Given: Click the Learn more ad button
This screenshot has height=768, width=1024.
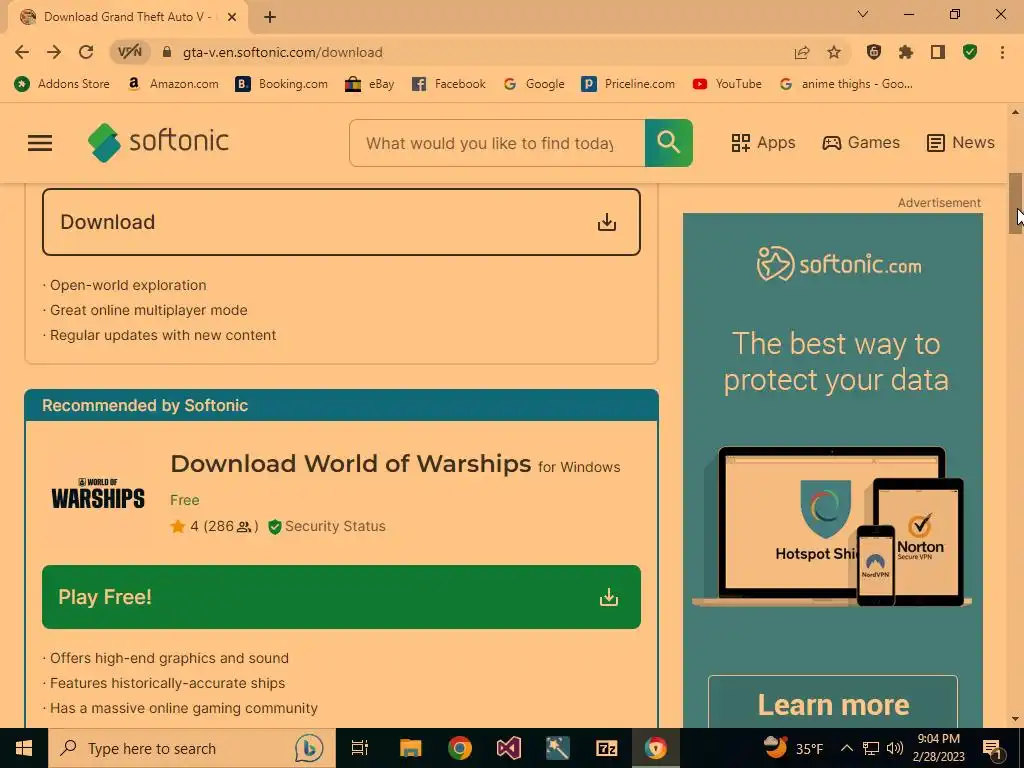Looking at the screenshot, I should click(833, 704).
